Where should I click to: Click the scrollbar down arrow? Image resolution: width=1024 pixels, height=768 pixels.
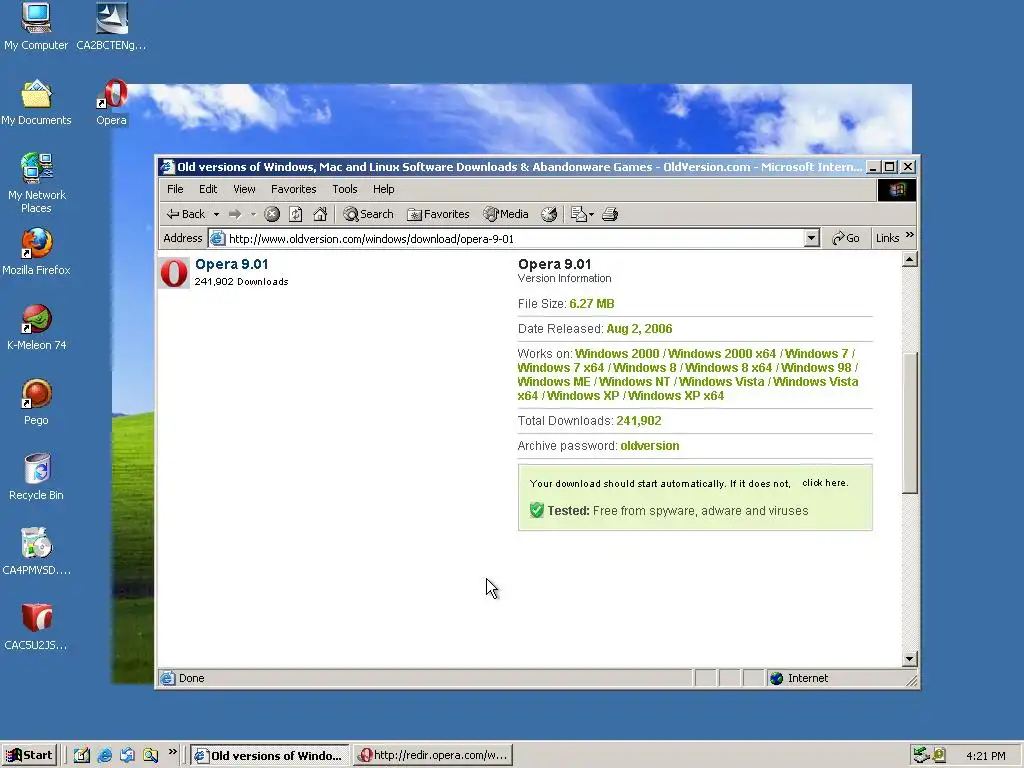910,659
